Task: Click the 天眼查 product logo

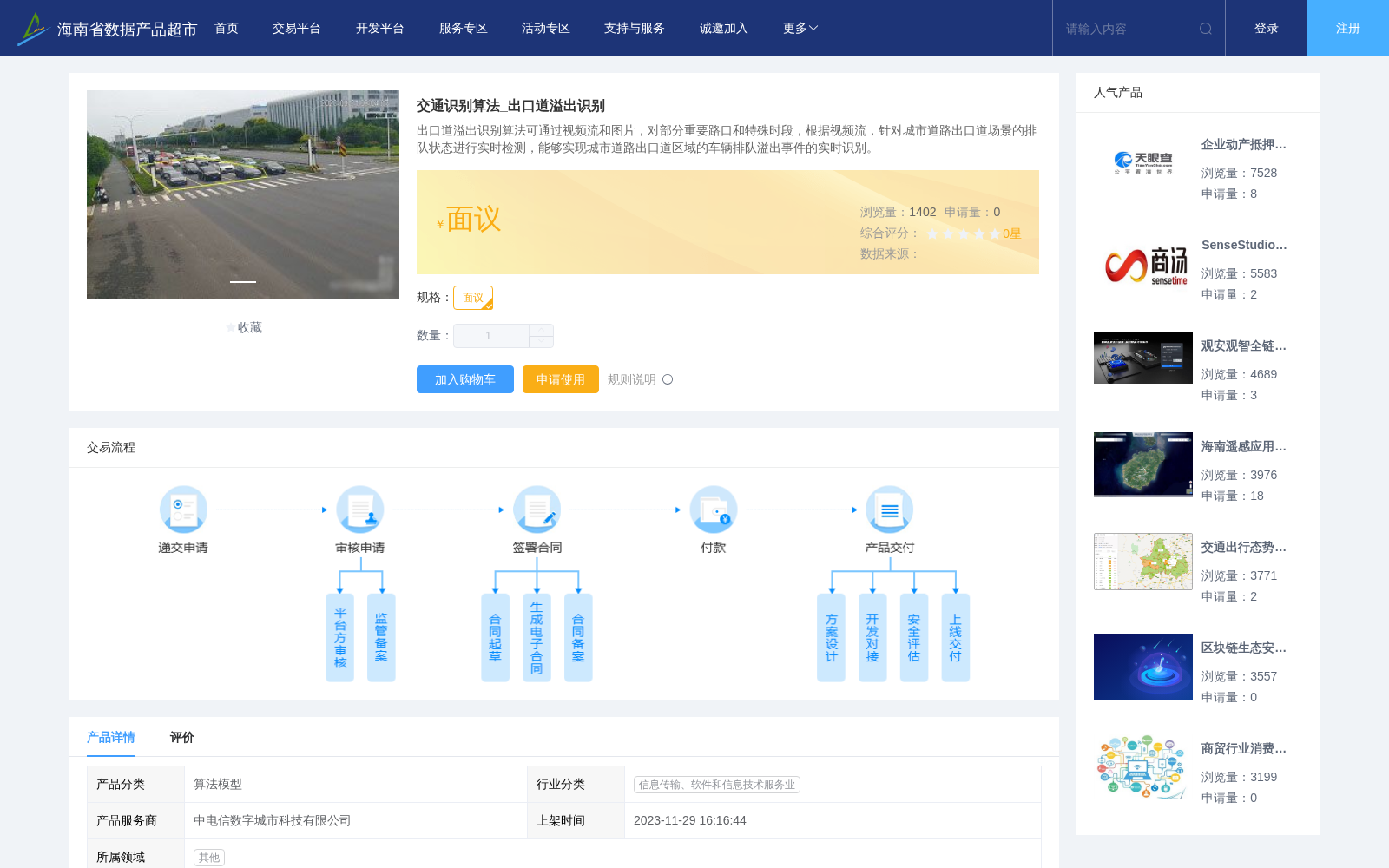Action: pyautogui.click(x=1143, y=162)
